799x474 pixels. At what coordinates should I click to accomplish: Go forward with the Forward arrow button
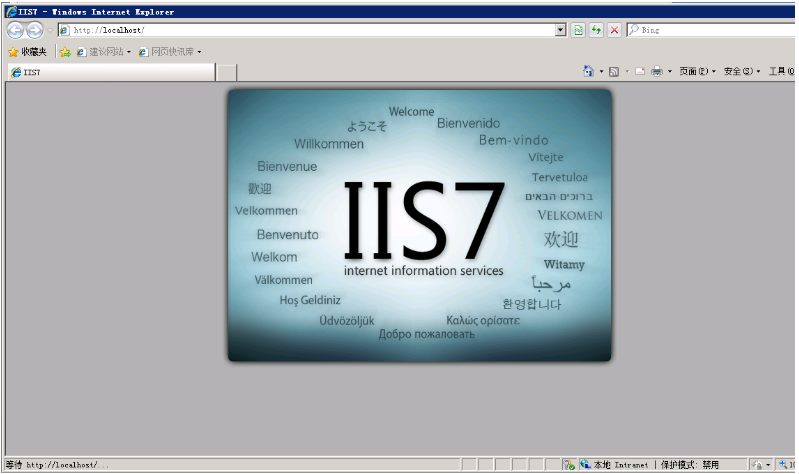[x=35, y=31]
